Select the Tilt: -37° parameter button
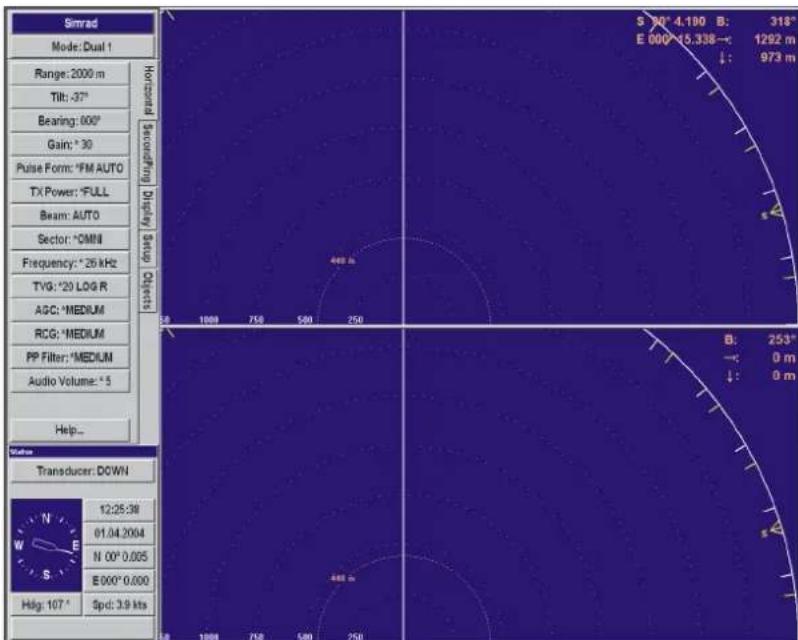 tap(70, 97)
